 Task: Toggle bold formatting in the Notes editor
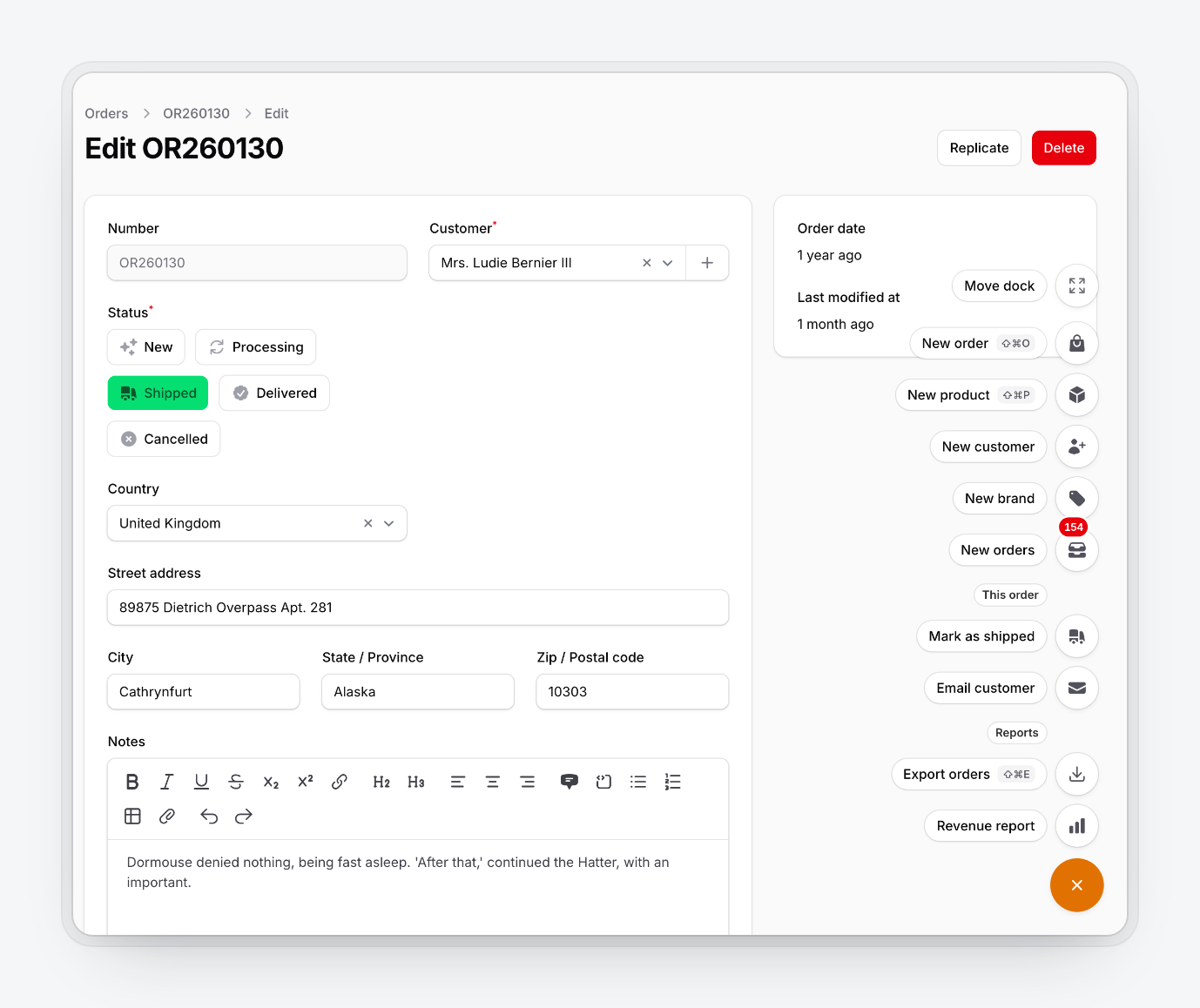click(132, 782)
